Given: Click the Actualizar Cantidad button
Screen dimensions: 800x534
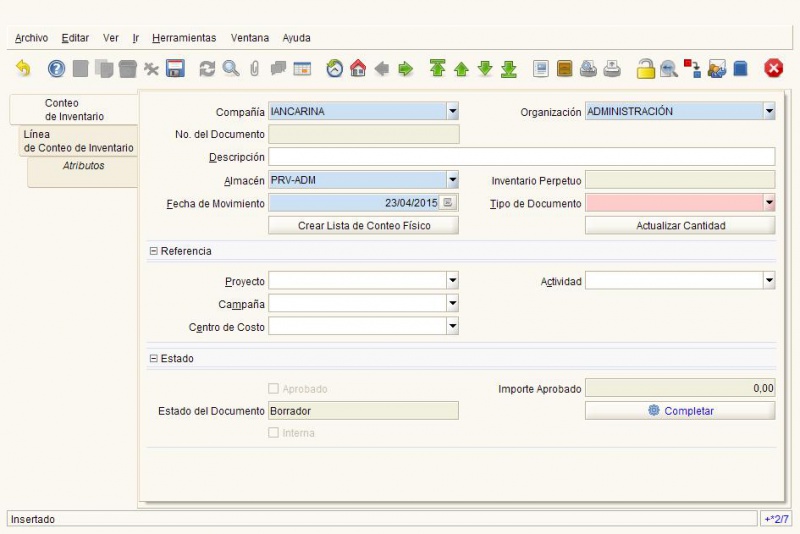Looking at the screenshot, I should click(x=680, y=225).
